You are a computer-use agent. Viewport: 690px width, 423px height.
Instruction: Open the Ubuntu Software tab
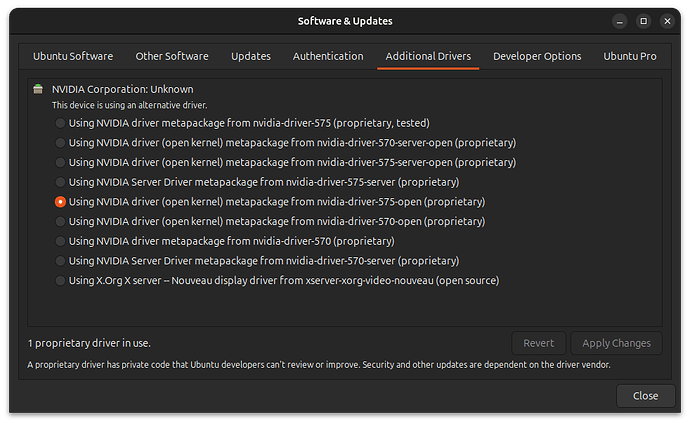click(x=73, y=56)
